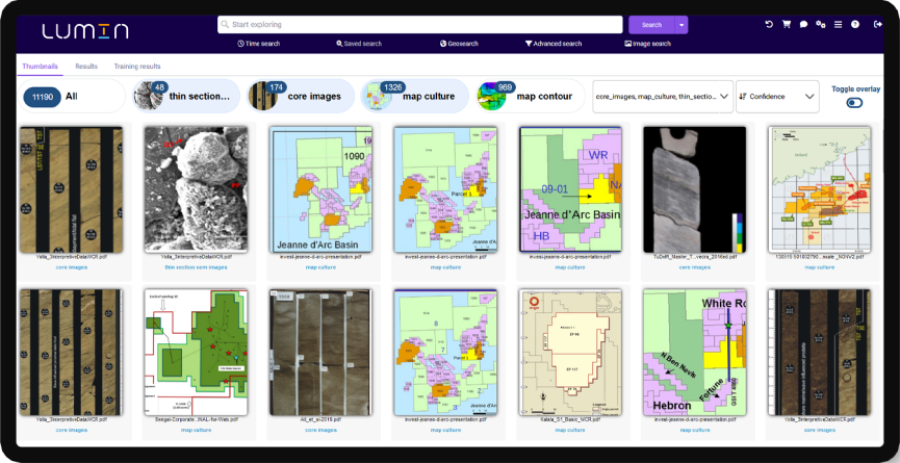
Task: Switch on the Toggle overlay switch
Action: pyautogui.click(x=855, y=103)
